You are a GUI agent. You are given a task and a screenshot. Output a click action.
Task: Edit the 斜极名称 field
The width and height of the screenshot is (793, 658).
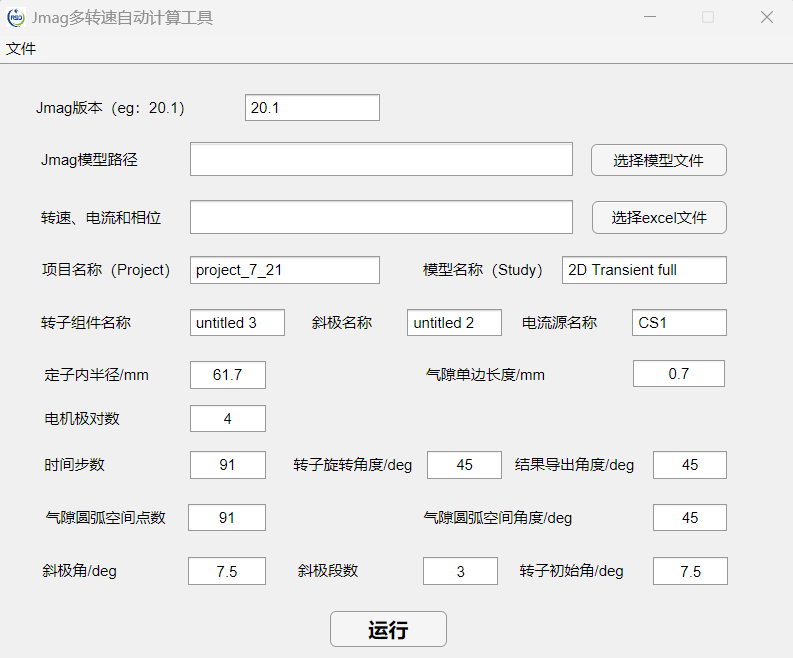click(453, 323)
